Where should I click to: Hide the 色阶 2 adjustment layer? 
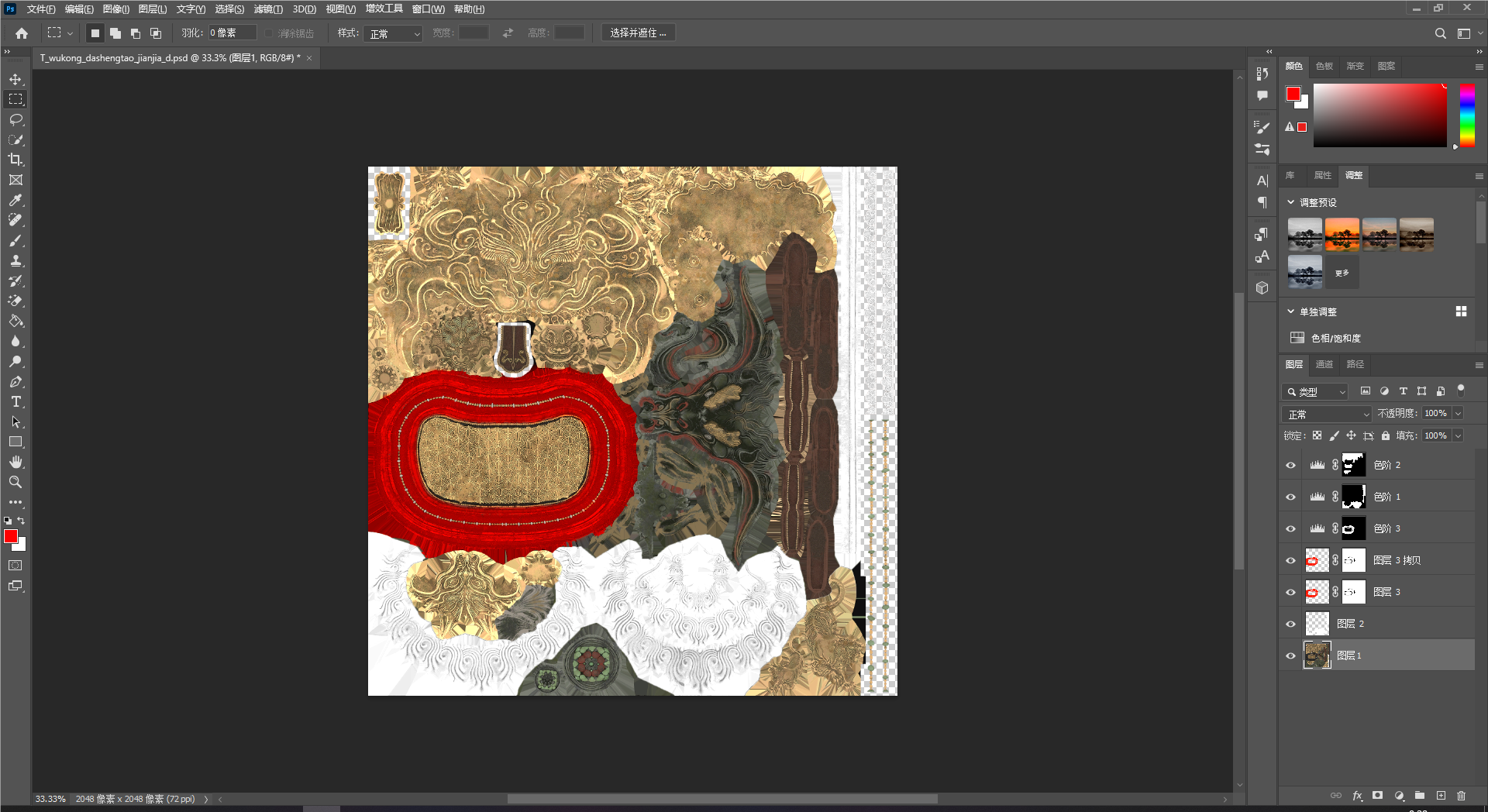click(x=1290, y=466)
